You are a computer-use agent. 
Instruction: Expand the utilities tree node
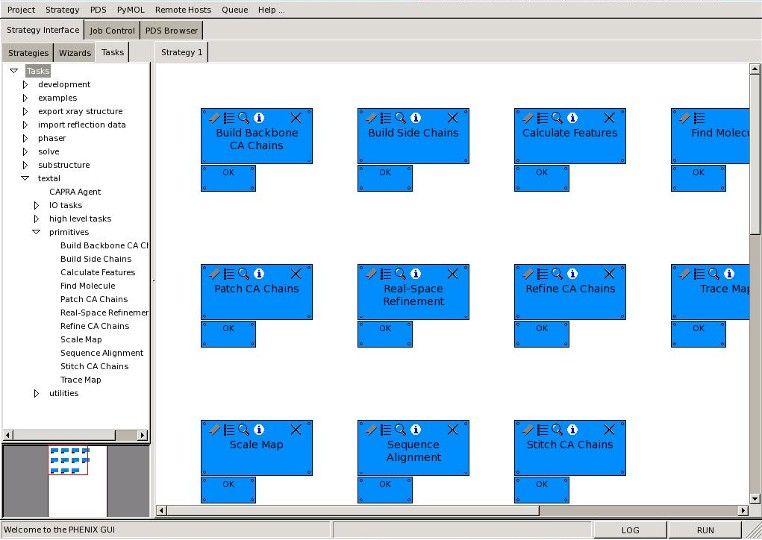(x=37, y=394)
